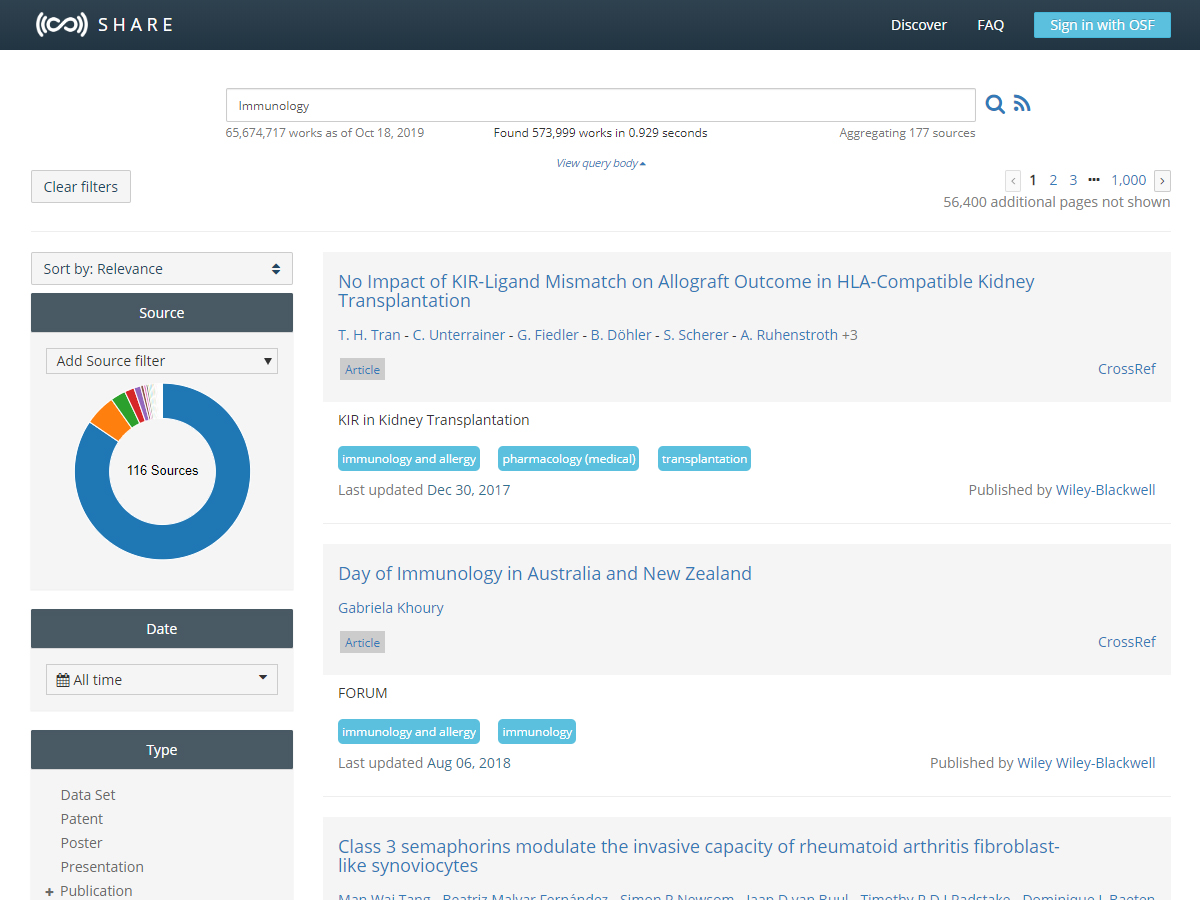Click the transplantation tag
The height and width of the screenshot is (900, 1200).
pos(704,459)
